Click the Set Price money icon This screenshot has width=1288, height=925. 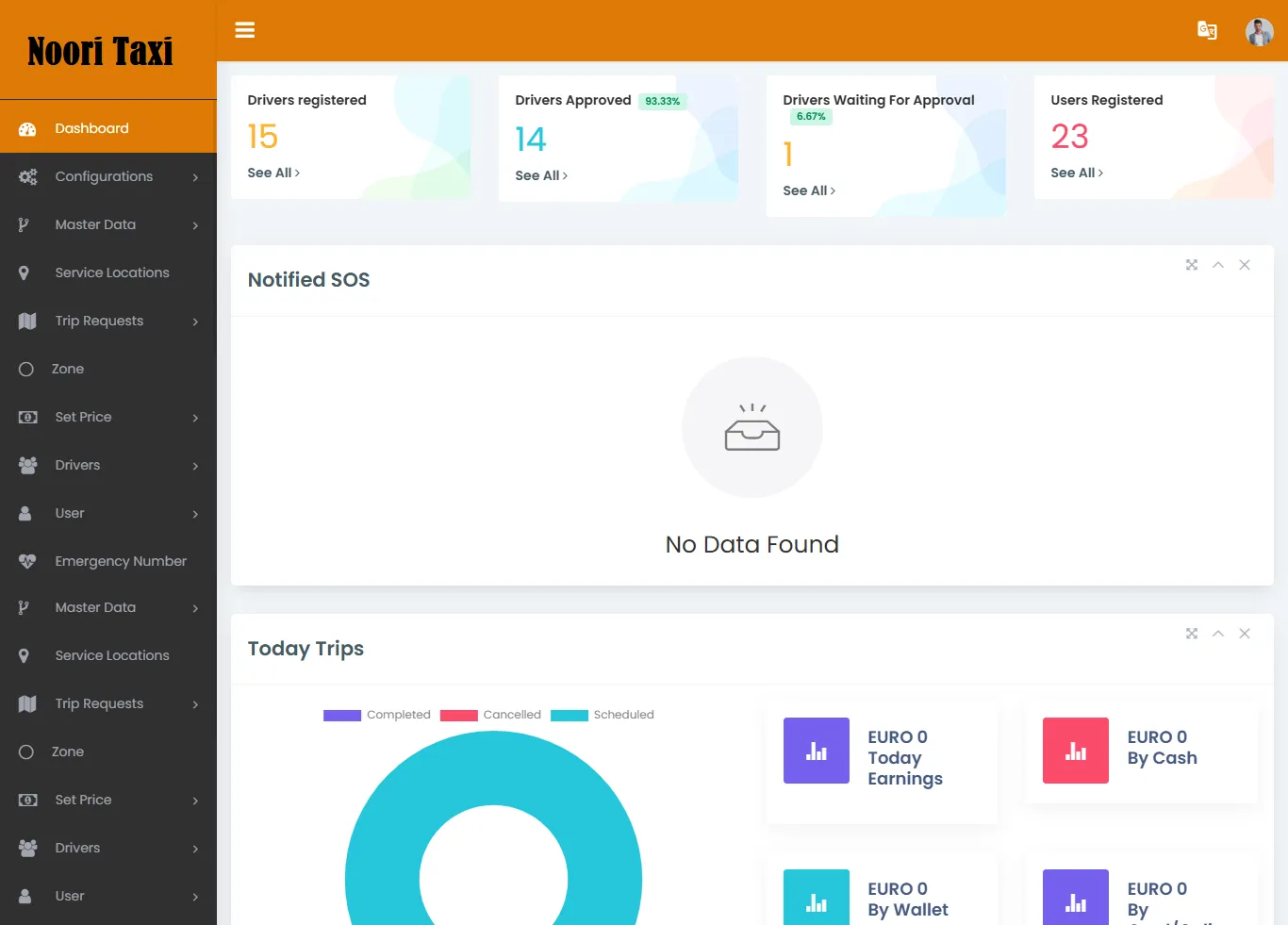[25, 416]
